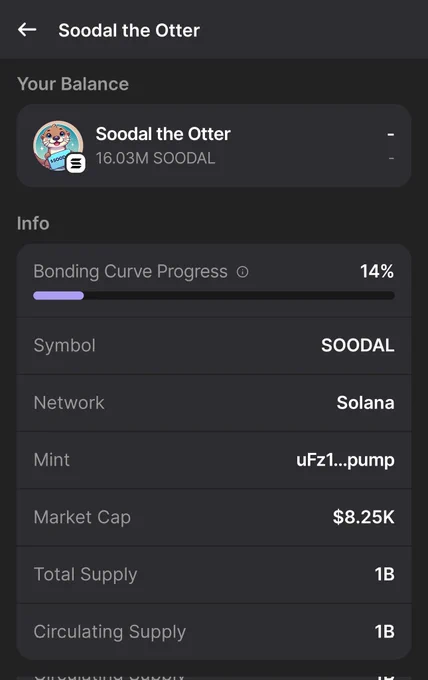Tap the Bonding Curve Progress label
This screenshot has width=428, height=680.
click(130, 271)
